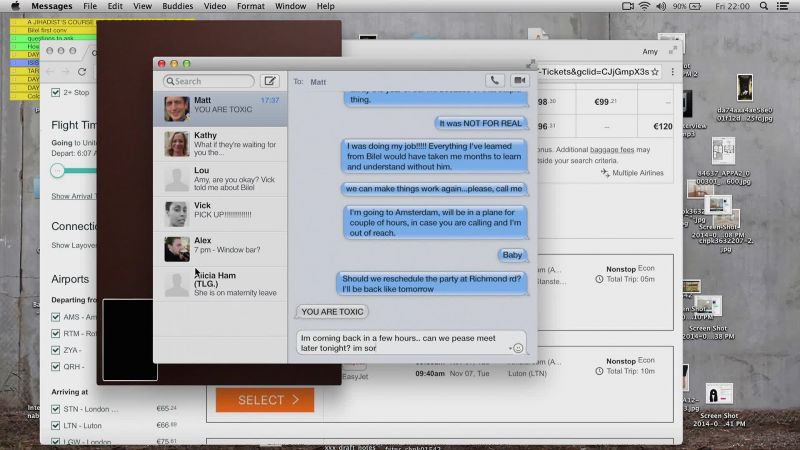Image resolution: width=800 pixels, height=450 pixels.
Task: Click the BILEL first conv sticky note line
Action: (x=47, y=30)
